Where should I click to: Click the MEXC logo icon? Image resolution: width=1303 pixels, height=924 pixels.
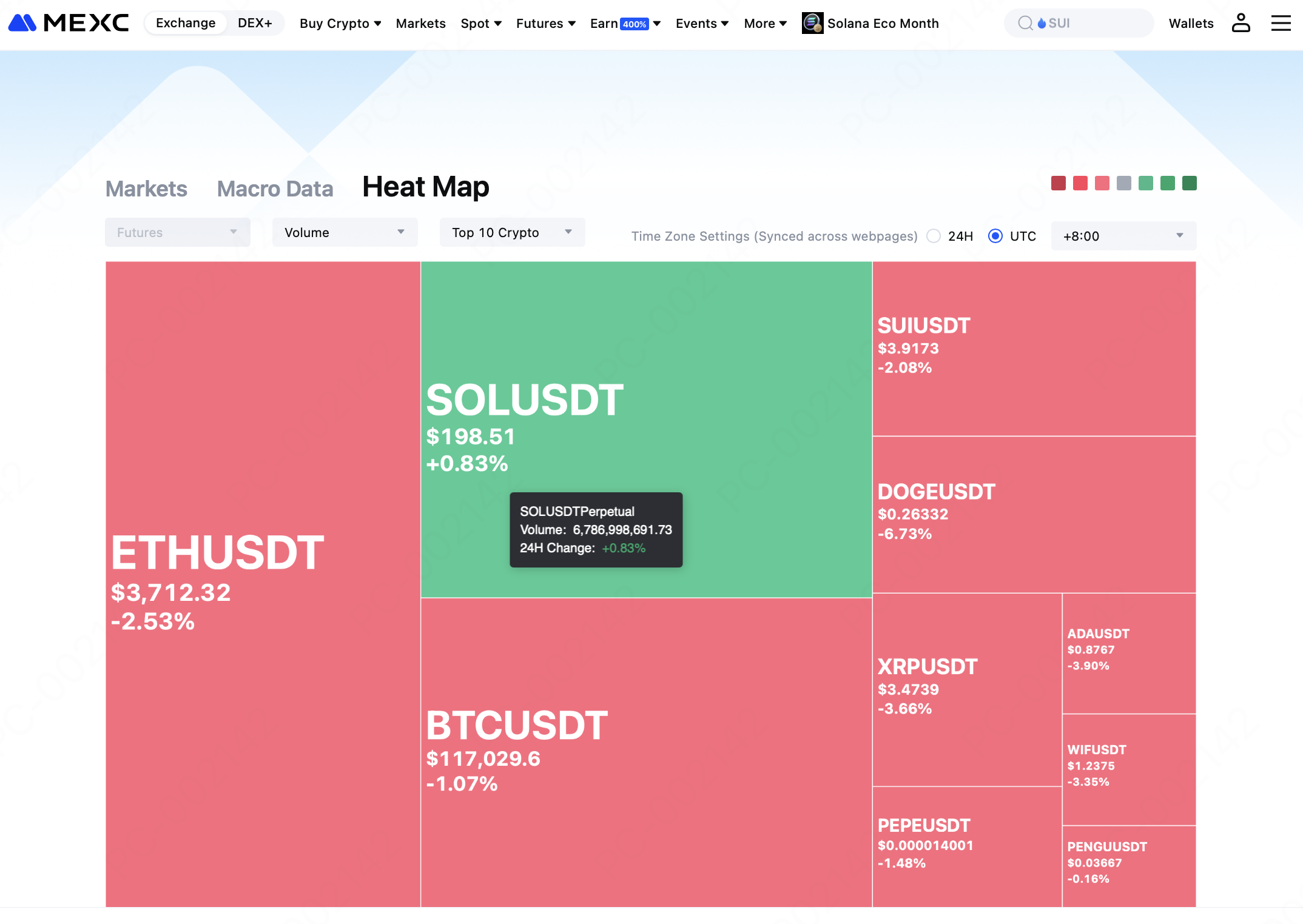pos(23,23)
